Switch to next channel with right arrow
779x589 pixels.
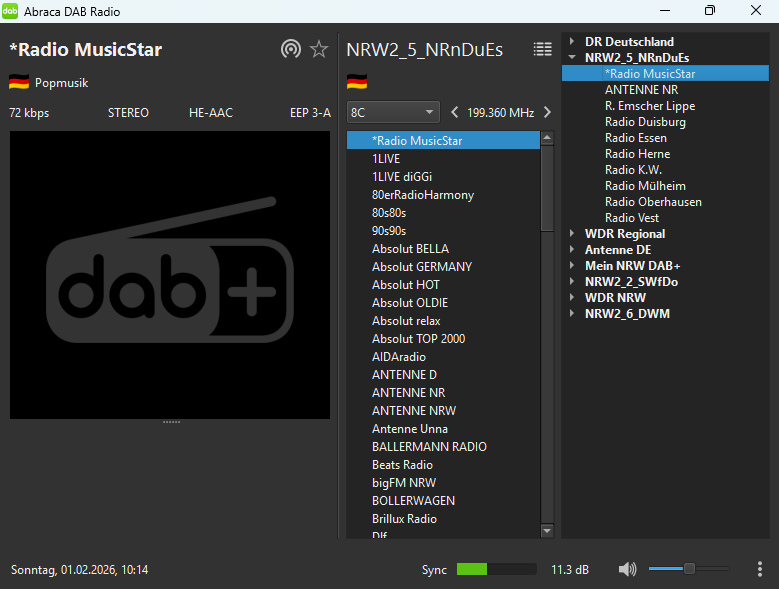547,112
